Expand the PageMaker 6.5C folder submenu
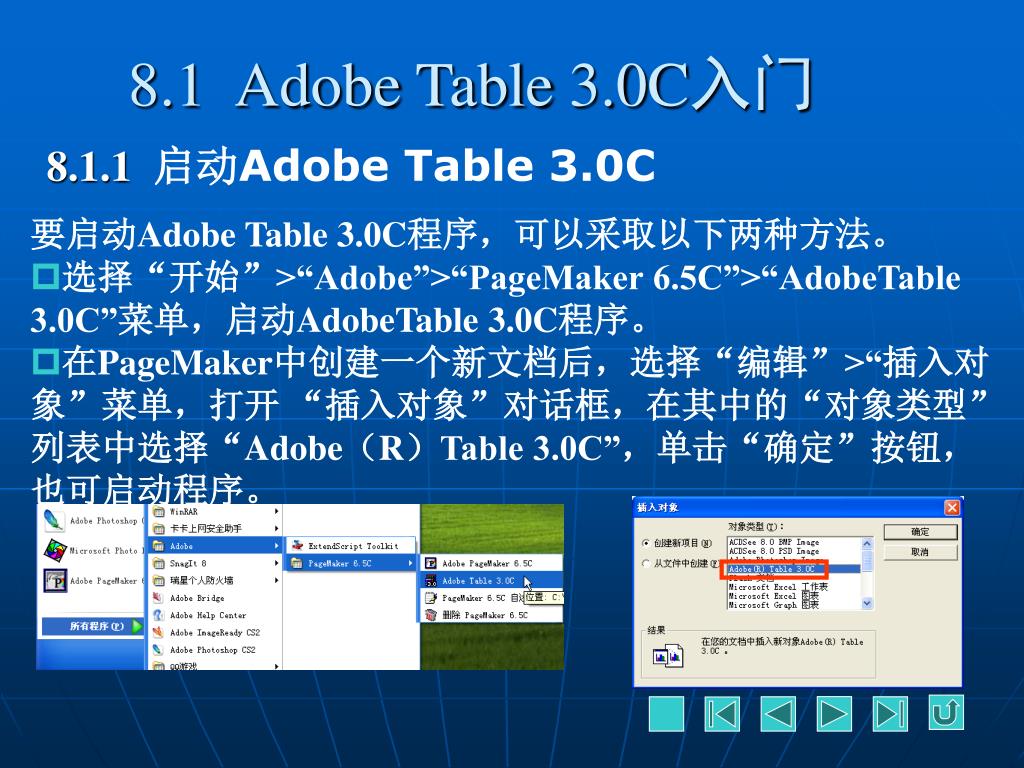This screenshot has height=768, width=1024. pyautogui.click(x=351, y=563)
